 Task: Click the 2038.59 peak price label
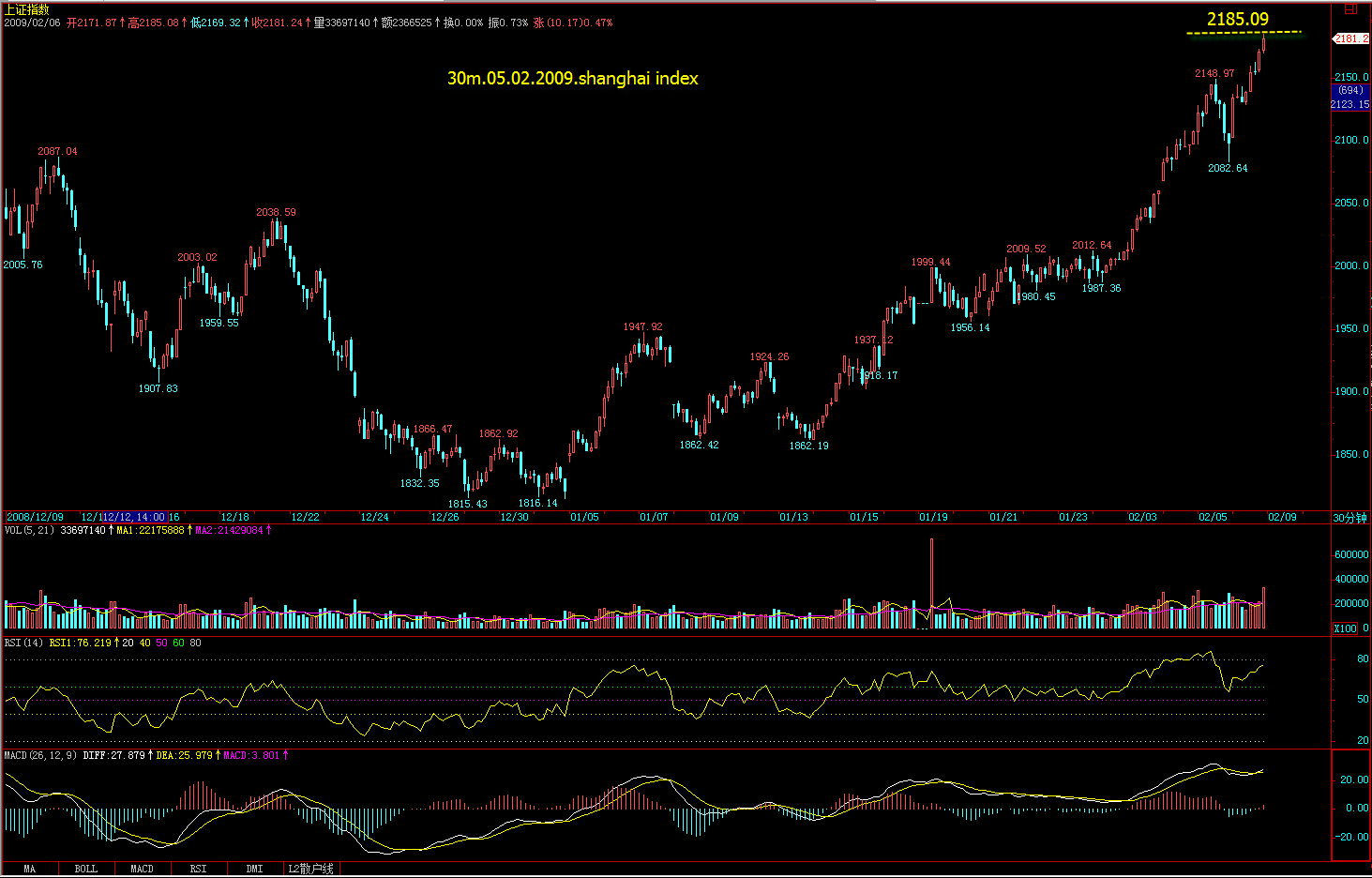[x=276, y=212]
